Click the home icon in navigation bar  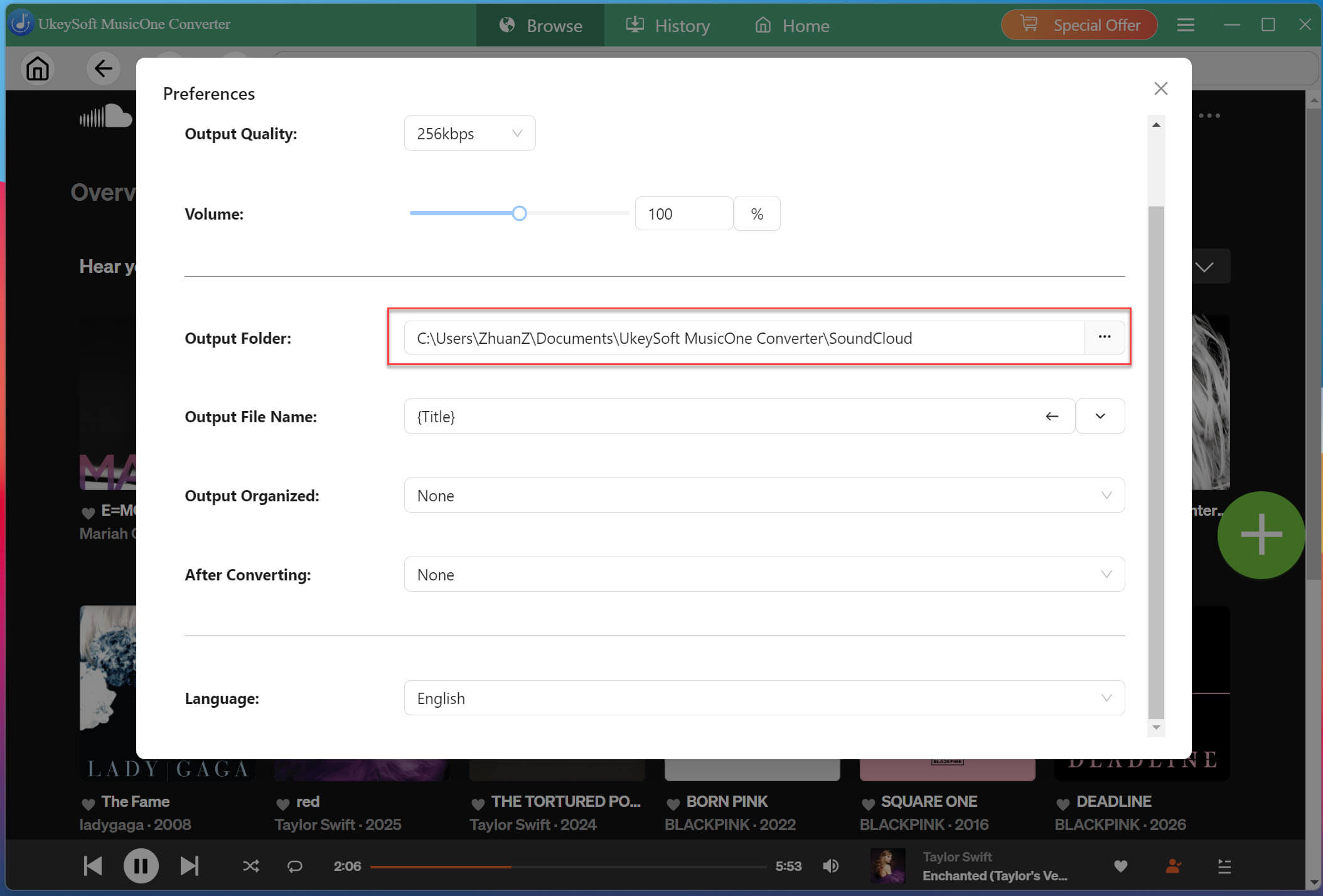coord(37,68)
